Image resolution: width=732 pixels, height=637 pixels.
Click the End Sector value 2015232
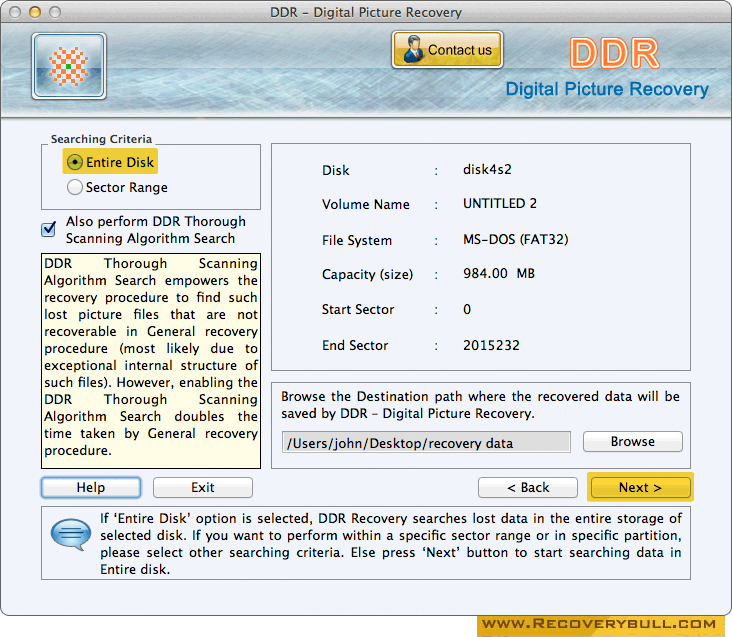[x=491, y=345]
